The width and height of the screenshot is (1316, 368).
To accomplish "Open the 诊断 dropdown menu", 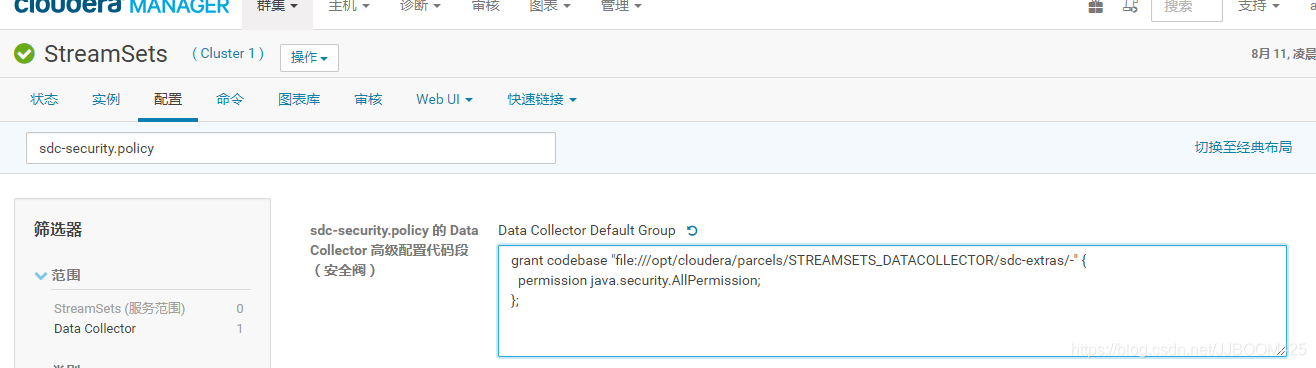I will click(420, 6).
